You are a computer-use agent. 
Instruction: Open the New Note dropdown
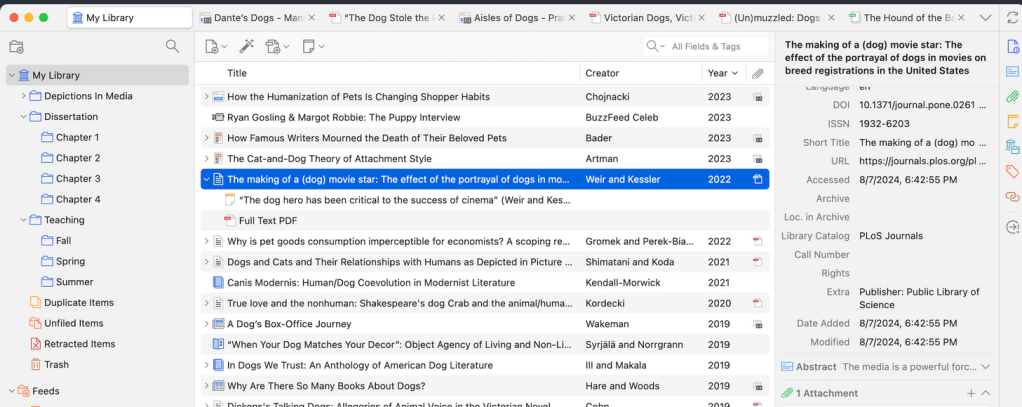click(x=313, y=46)
